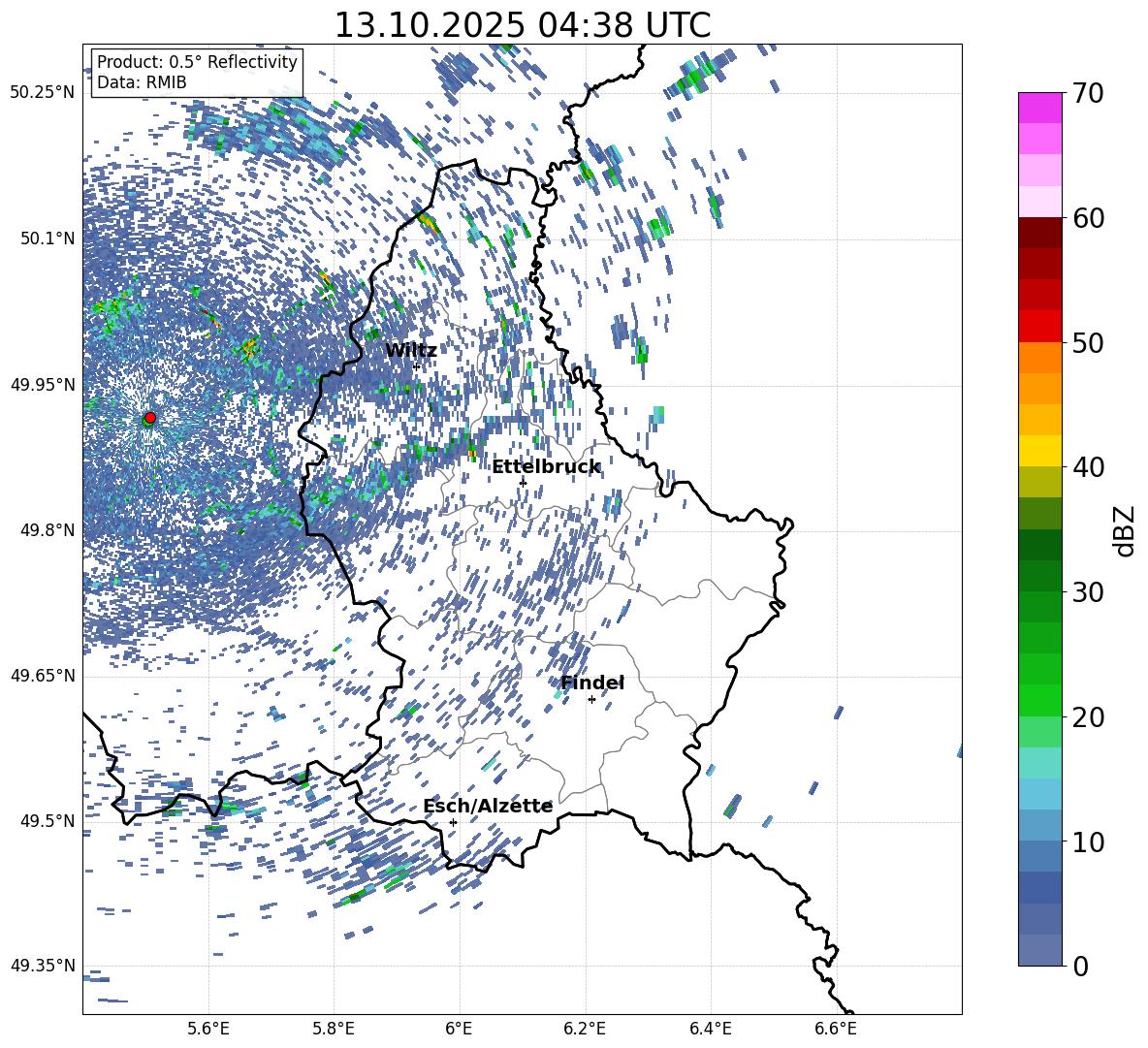Click the Findel station label
Screen dimensions: 1148x1048
[592, 683]
